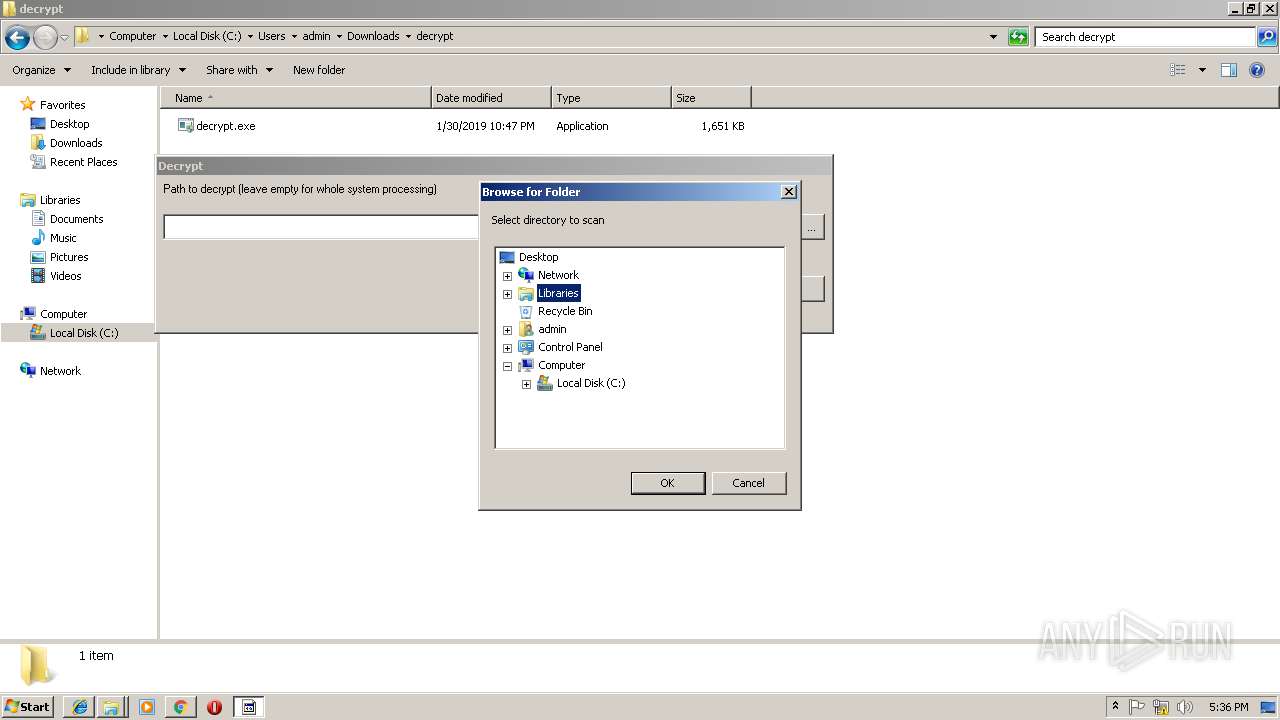
Task: Select Videos in the sidebar
Action: 66,276
